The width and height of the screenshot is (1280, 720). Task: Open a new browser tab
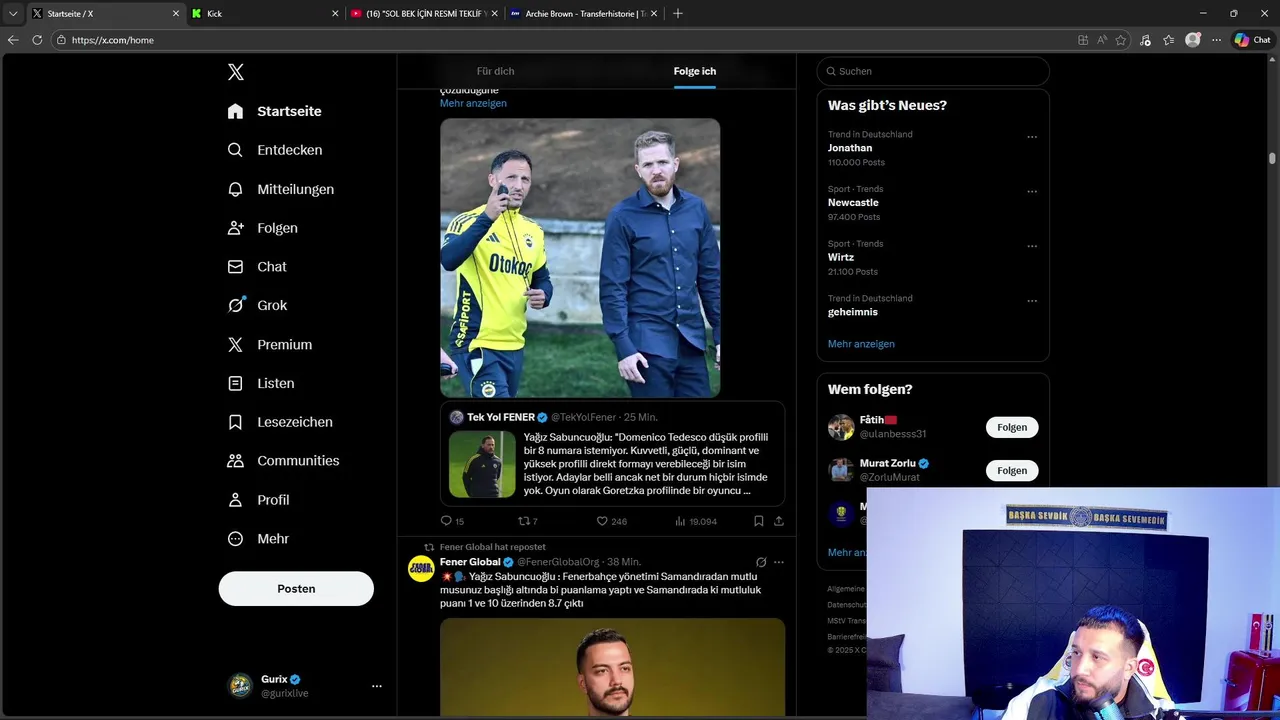[x=678, y=13]
